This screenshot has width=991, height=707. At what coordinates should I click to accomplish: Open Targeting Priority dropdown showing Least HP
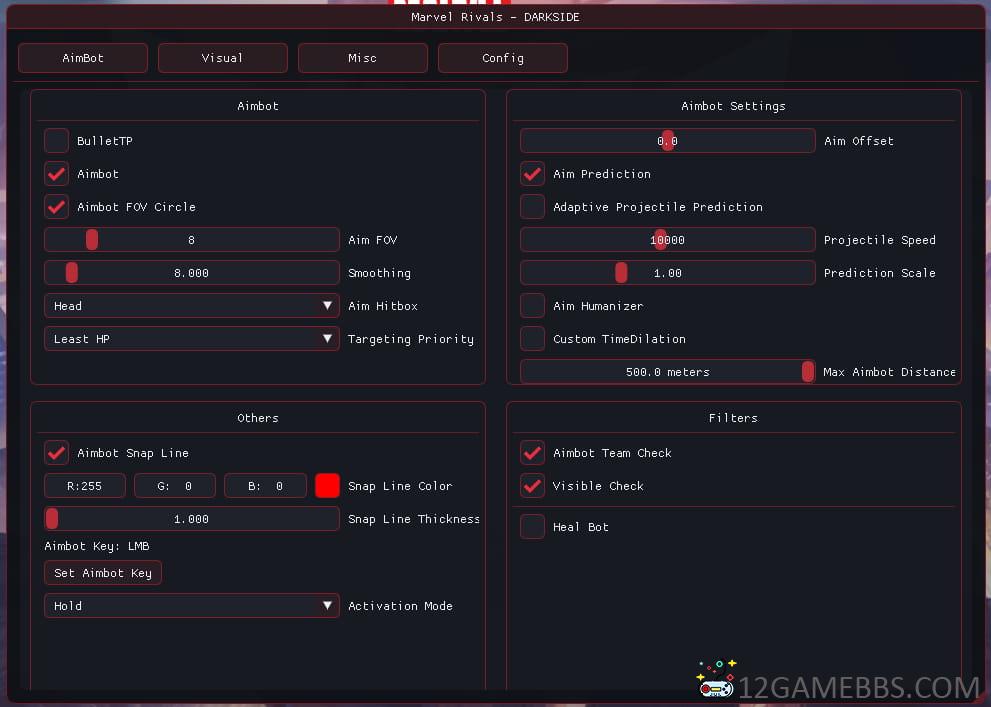coord(192,339)
